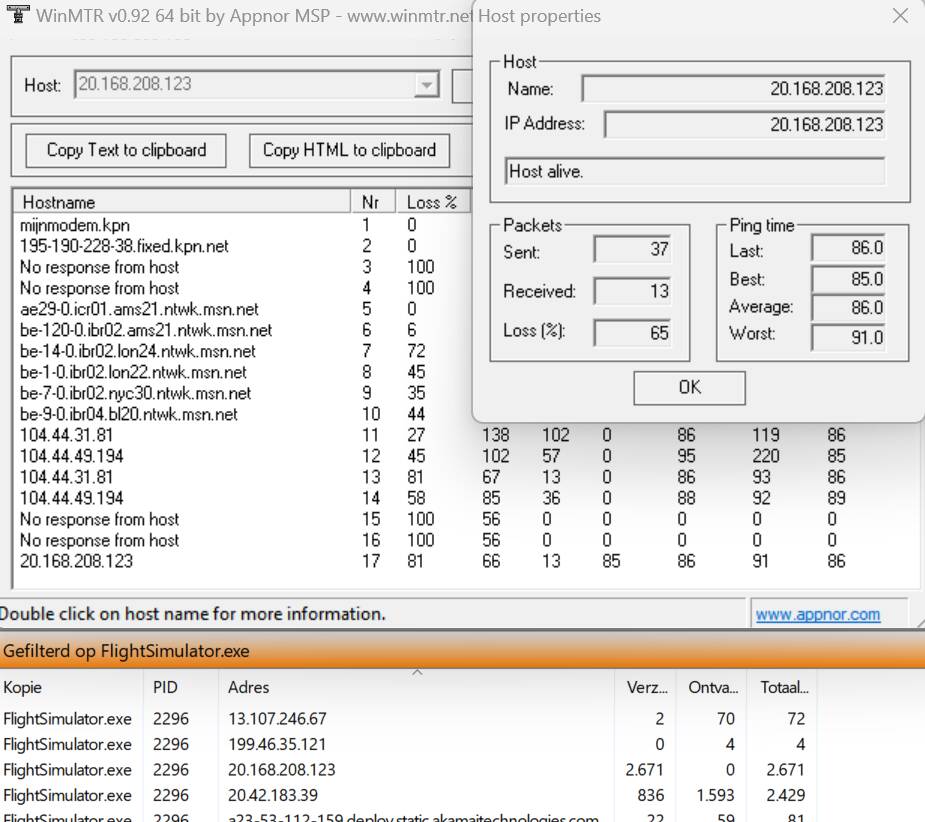Click the Name field in Host properties
The image size is (925, 822).
733,89
